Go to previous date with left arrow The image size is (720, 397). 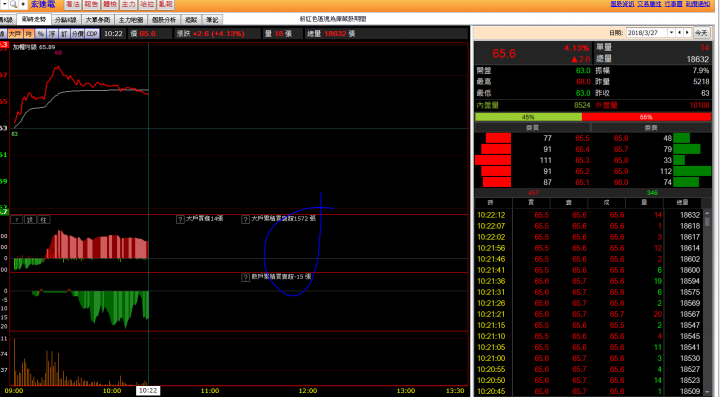[680, 33]
